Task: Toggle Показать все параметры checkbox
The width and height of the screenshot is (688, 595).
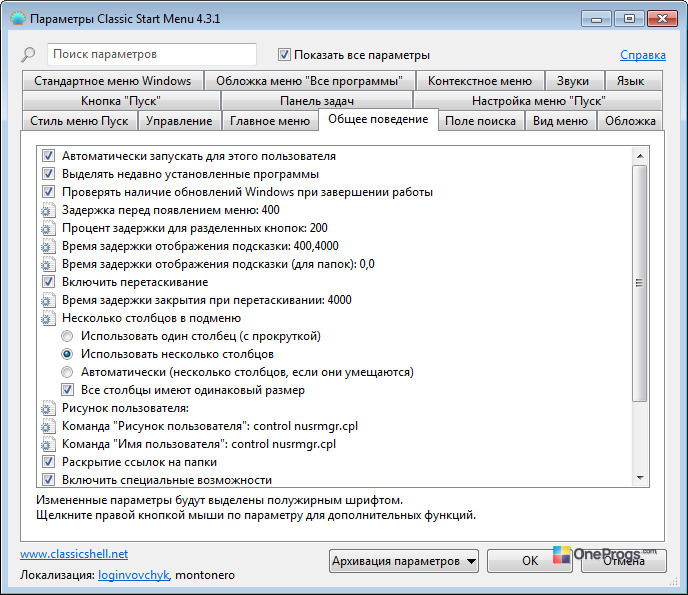Action: 284,55
